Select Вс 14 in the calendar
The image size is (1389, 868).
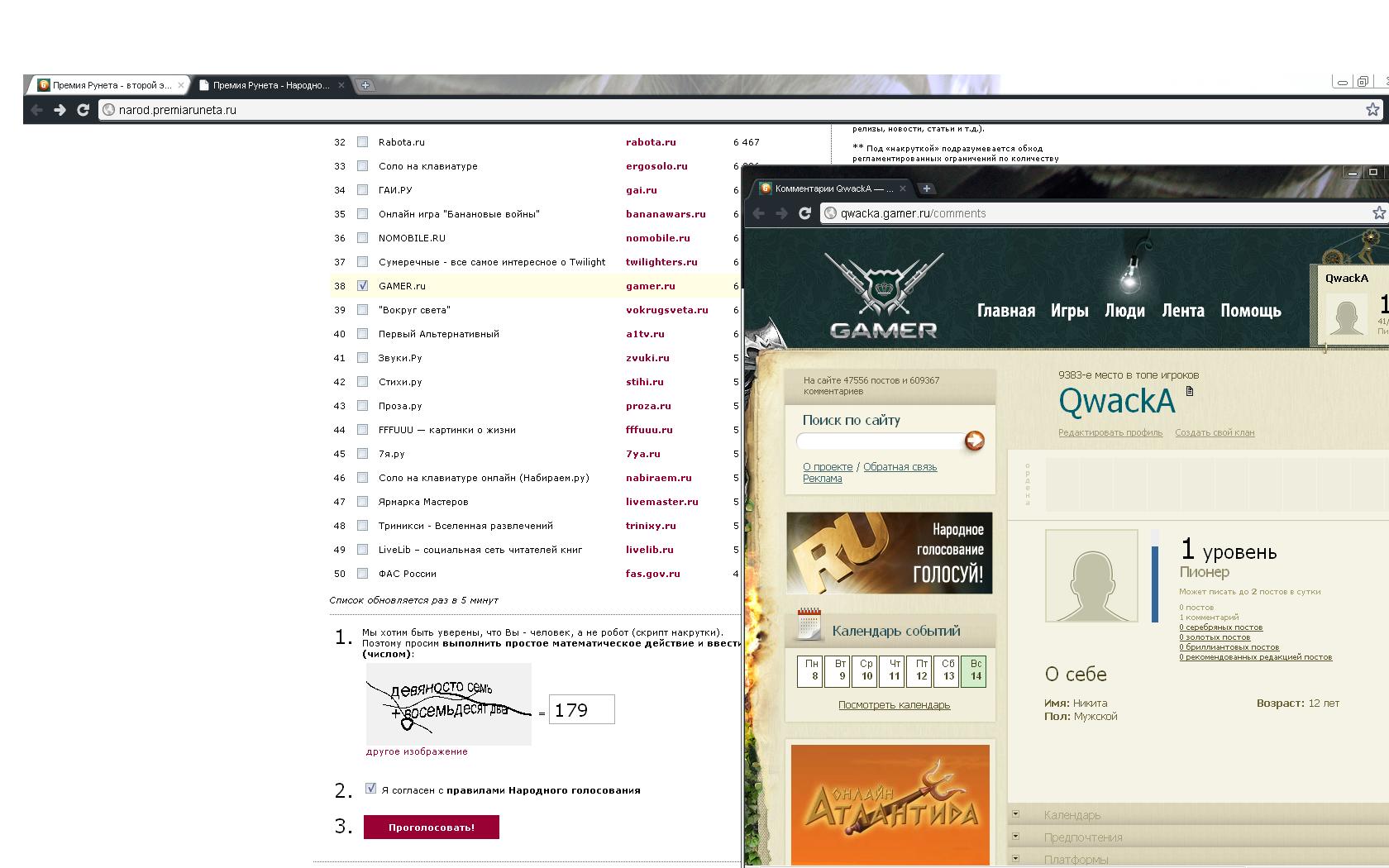[976, 670]
